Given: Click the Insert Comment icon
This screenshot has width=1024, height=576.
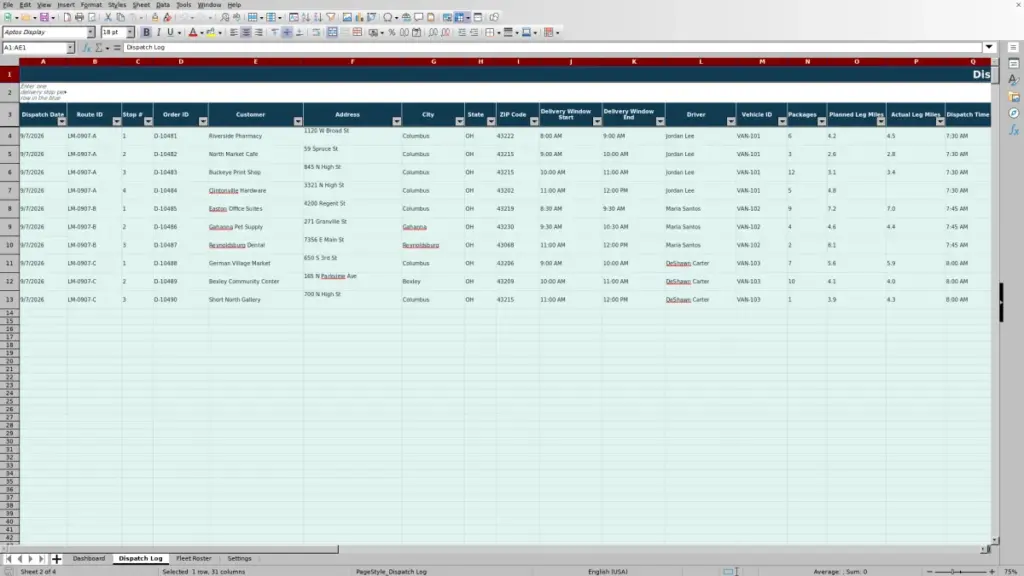Looking at the screenshot, I should pyautogui.click(x=419, y=17).
